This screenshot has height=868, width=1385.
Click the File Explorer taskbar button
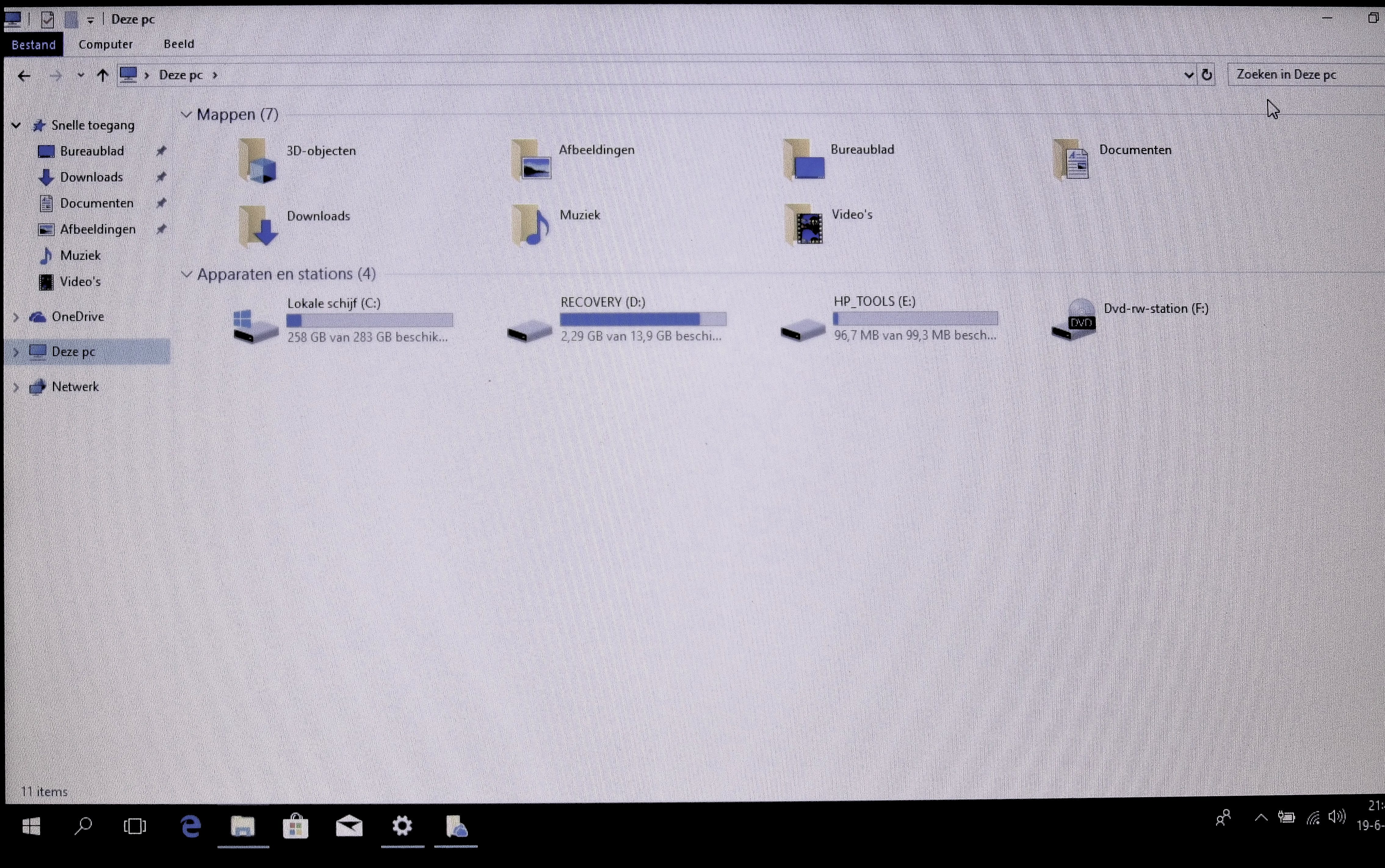pyautogui.click(x=243, y=827)
